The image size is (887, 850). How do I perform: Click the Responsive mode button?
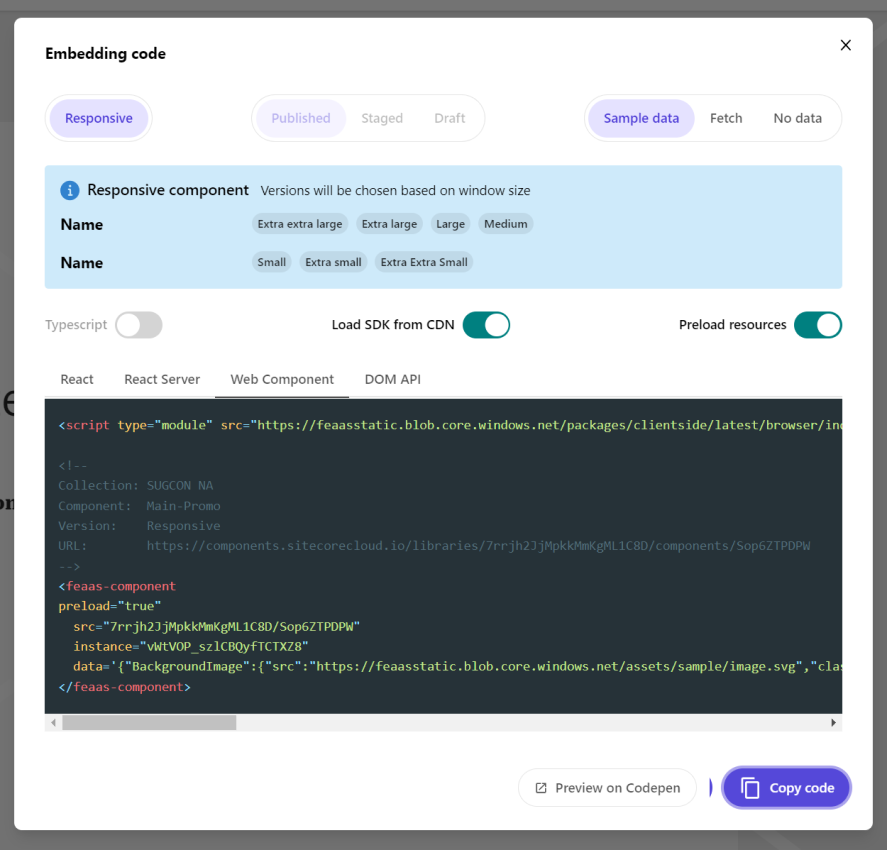coord(98,117)
